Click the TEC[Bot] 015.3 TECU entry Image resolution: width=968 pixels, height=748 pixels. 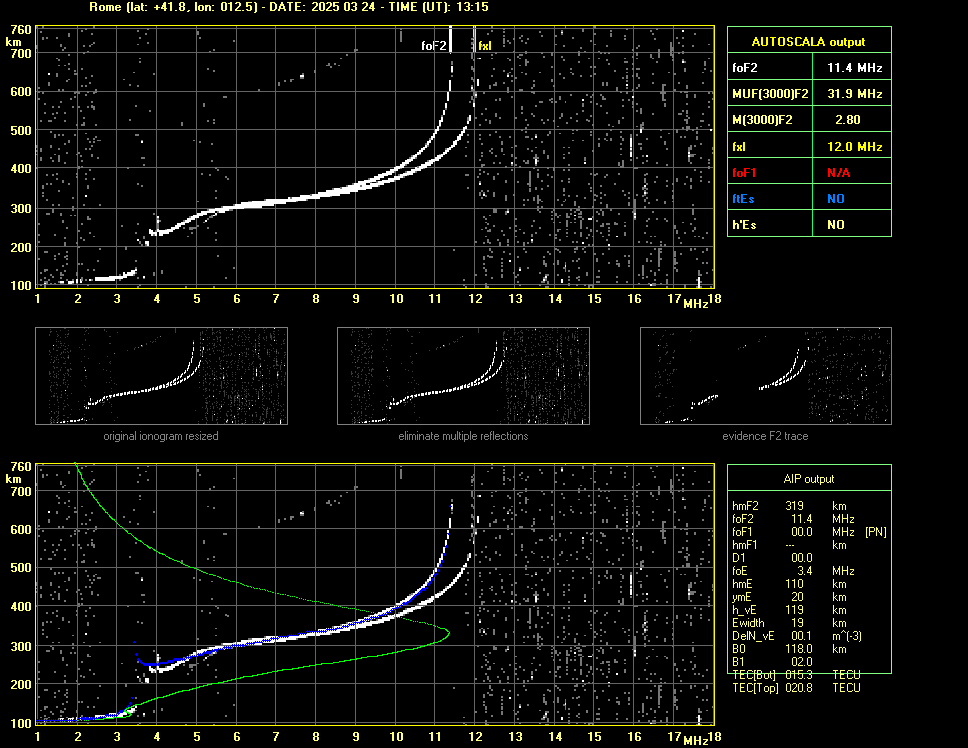coord(796,675)
